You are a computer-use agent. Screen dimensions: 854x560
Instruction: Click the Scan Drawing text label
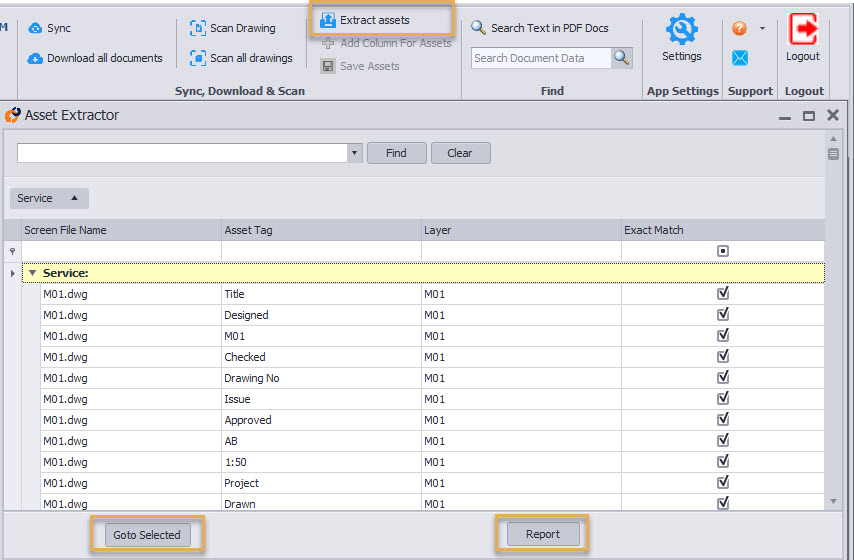(x=243, y=28)
